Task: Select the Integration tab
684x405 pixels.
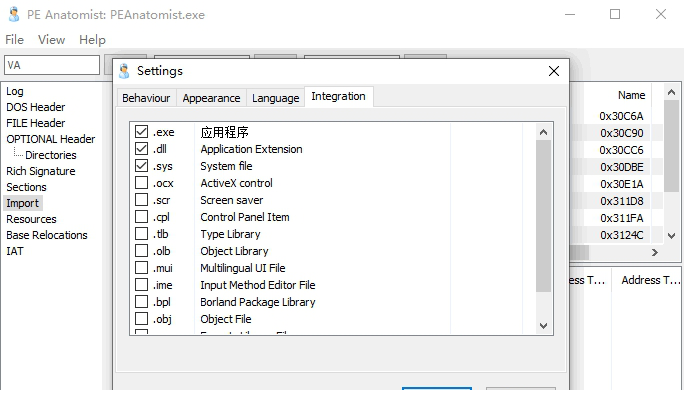Action: tap(339, 96)
